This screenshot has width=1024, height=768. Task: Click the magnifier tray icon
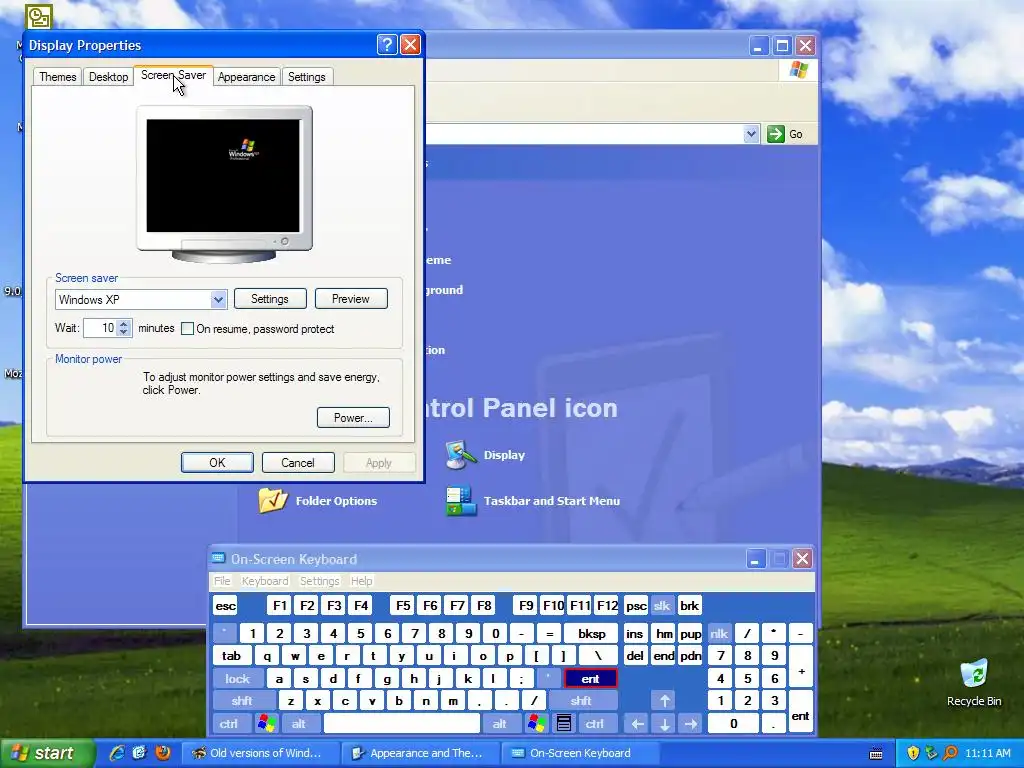click(950, 753)
